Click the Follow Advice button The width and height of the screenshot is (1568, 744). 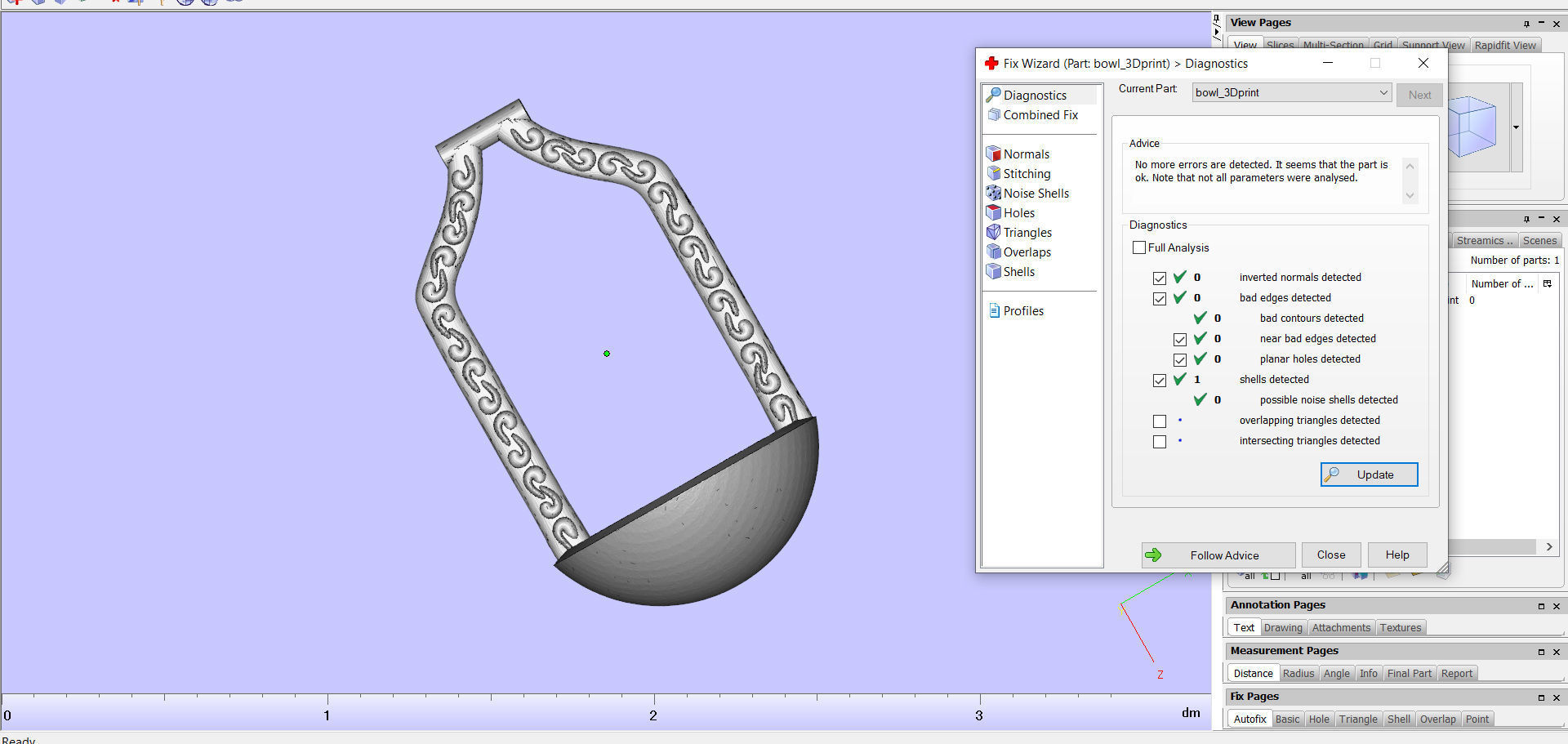(1218, 555)
